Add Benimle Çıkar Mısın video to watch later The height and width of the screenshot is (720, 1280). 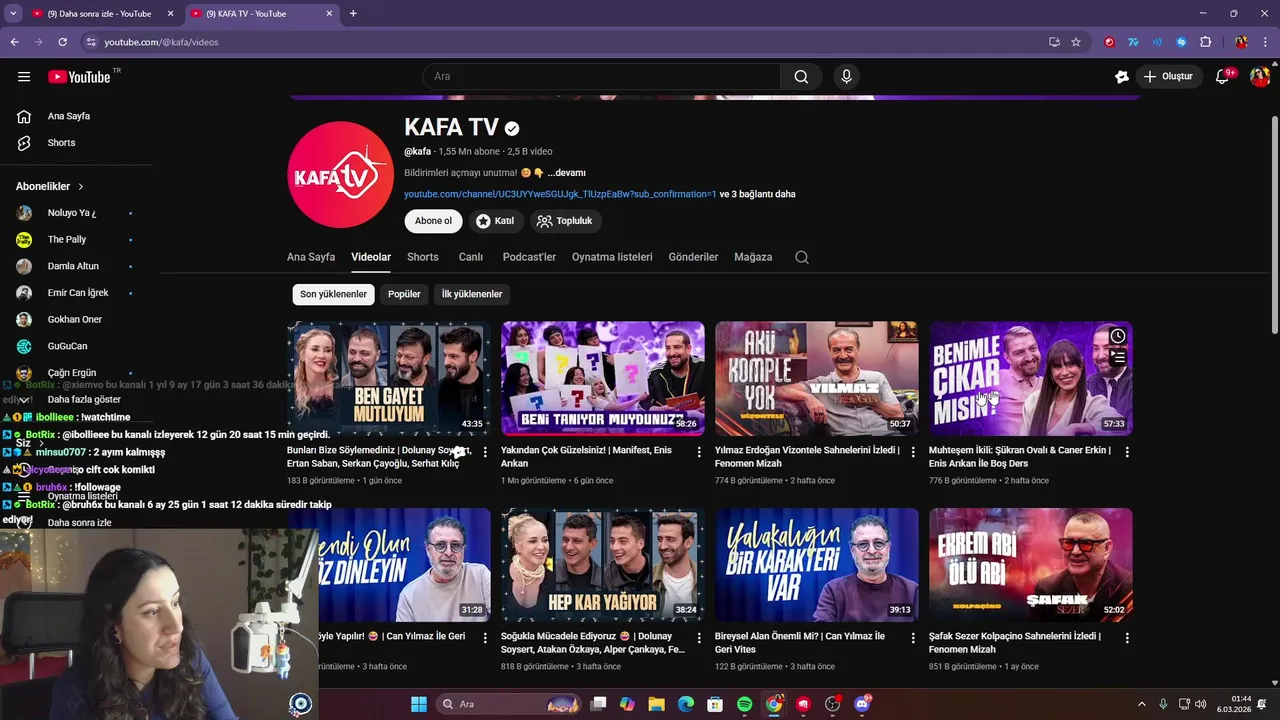pyautogui.click(x=1118, y=336)
